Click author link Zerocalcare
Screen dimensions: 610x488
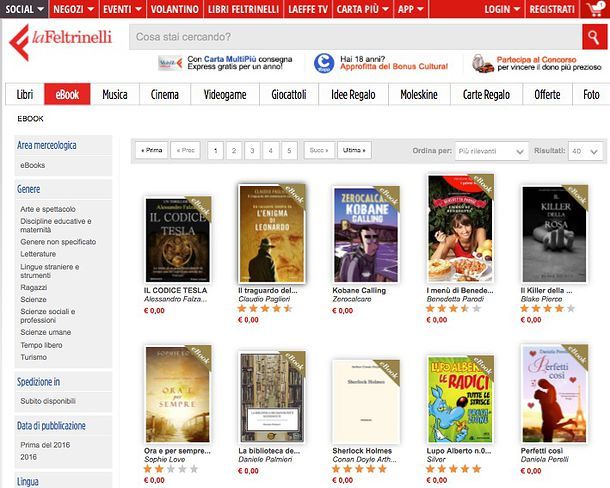coord(352,299)
